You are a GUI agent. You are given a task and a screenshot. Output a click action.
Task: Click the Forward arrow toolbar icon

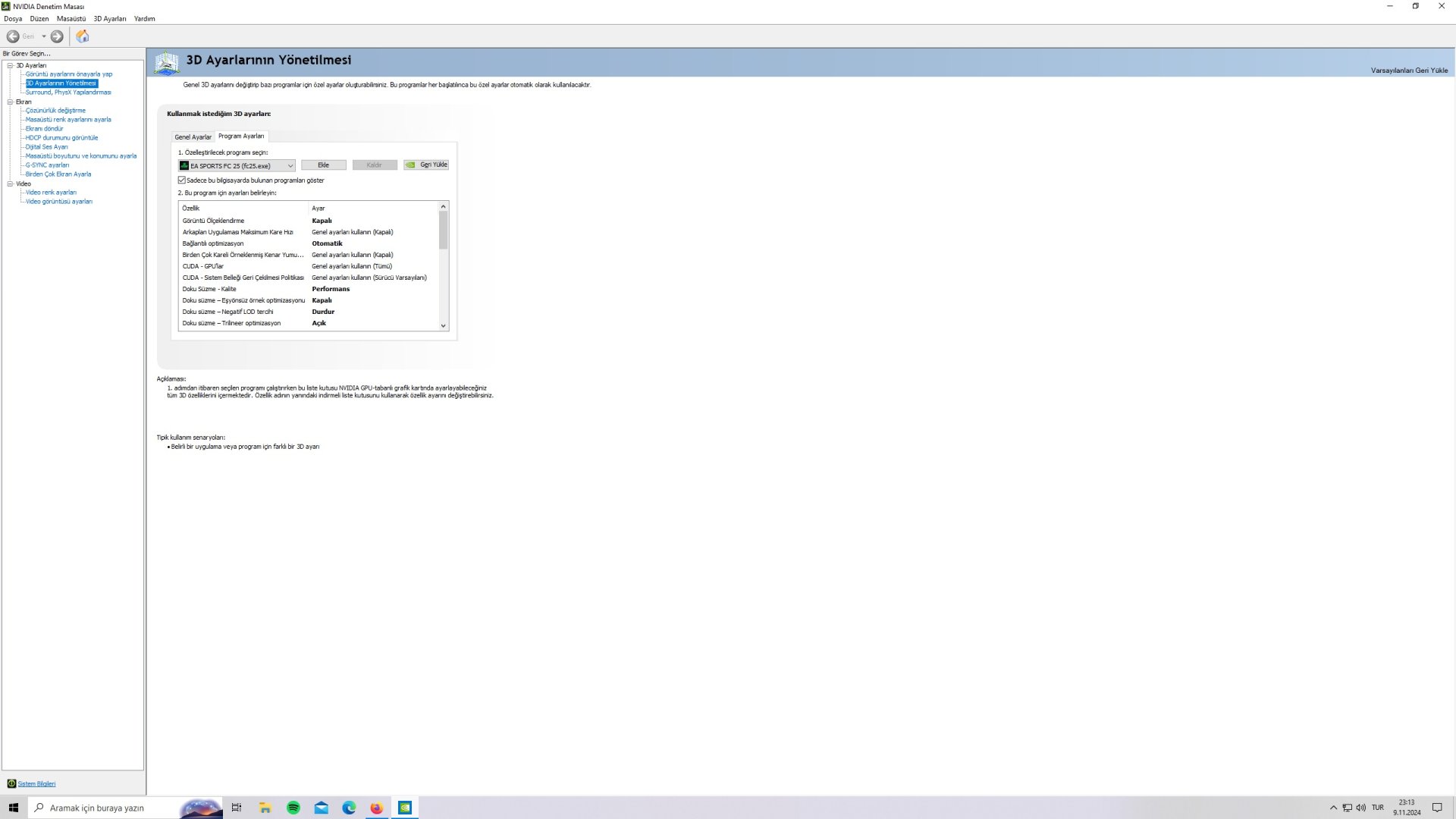[x=57, y=36]
